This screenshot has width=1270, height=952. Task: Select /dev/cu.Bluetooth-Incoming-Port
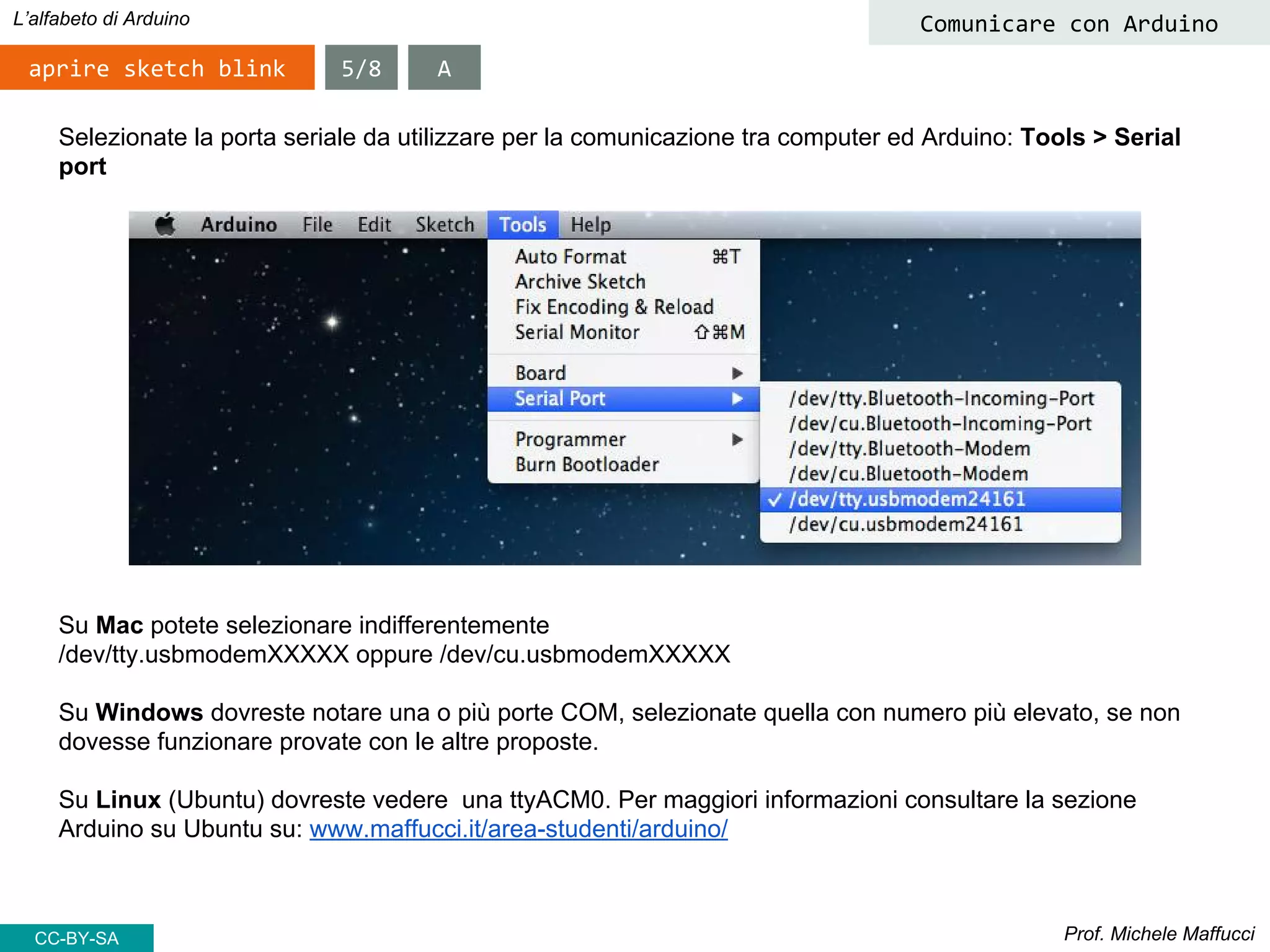coord(941,424)
